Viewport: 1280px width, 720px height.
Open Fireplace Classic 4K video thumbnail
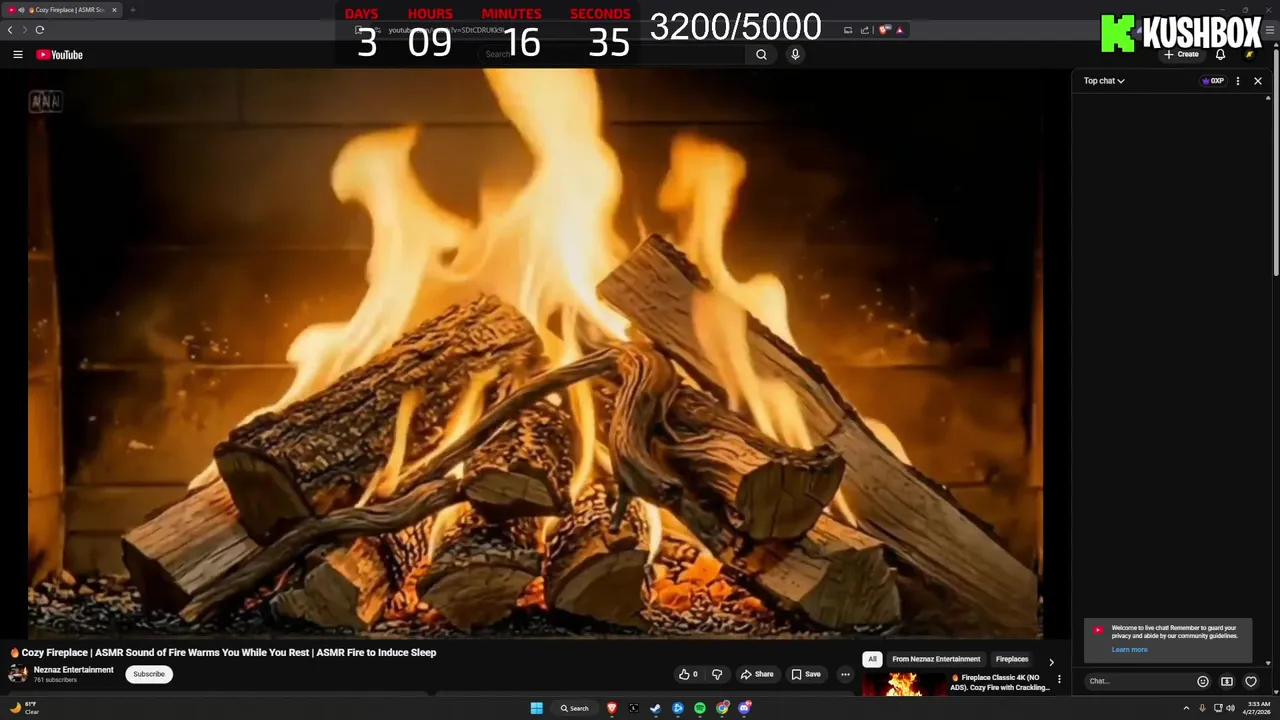coord(904,685)
